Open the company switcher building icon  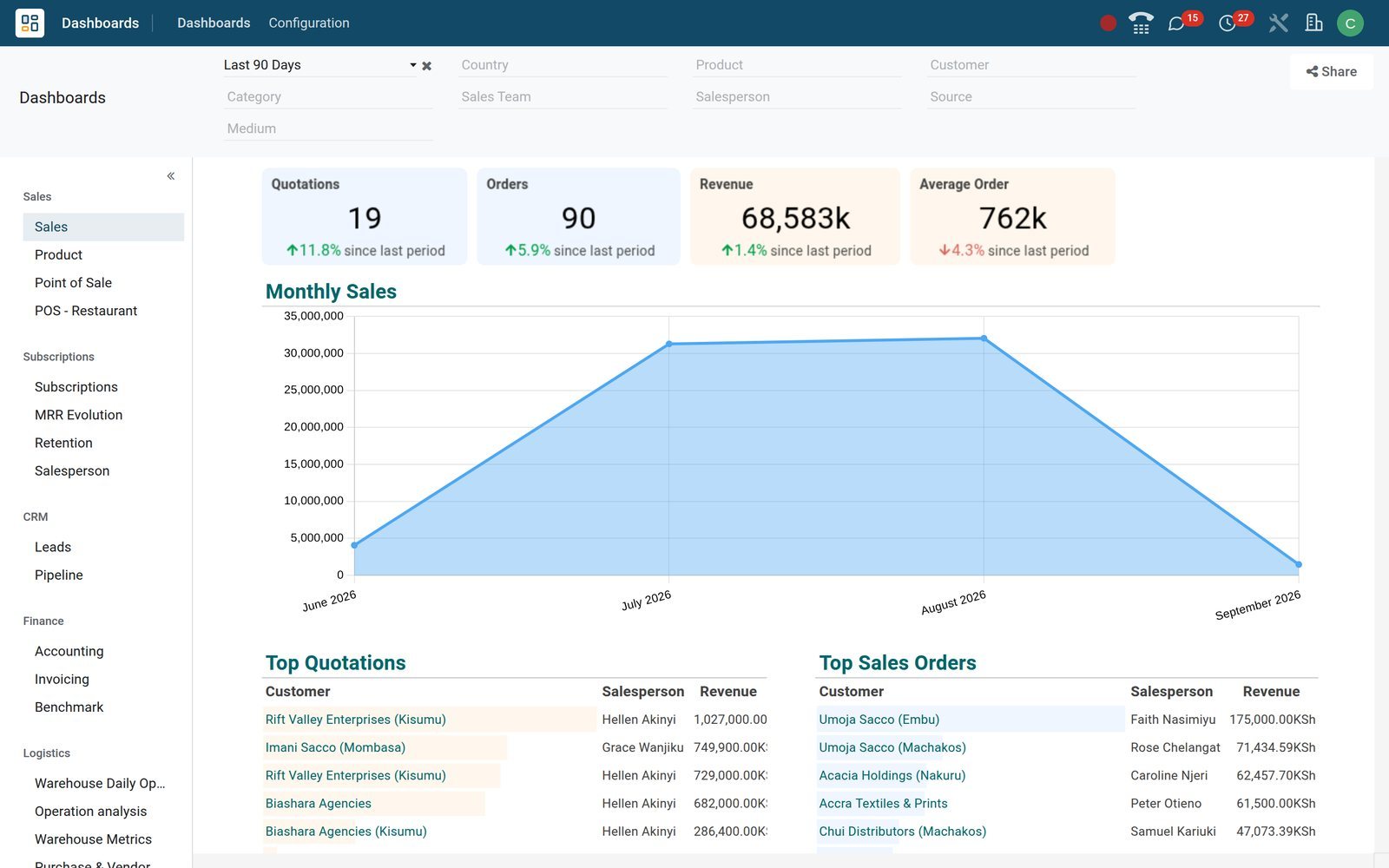[1314, 23]
